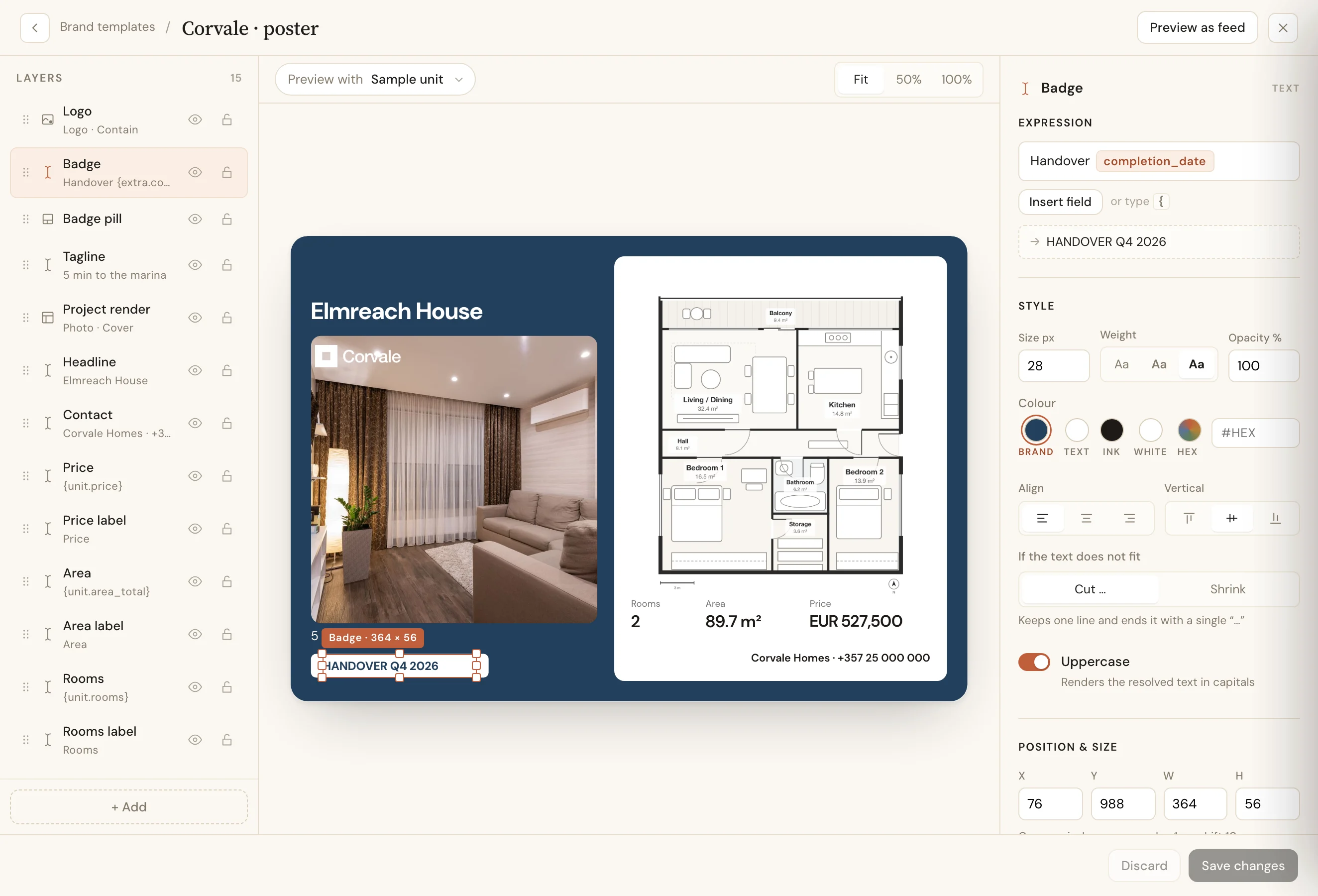Viewport: 1318px width, 896px height.
Task: Select the bold font weight option
Action: (x=1196, y=365)
